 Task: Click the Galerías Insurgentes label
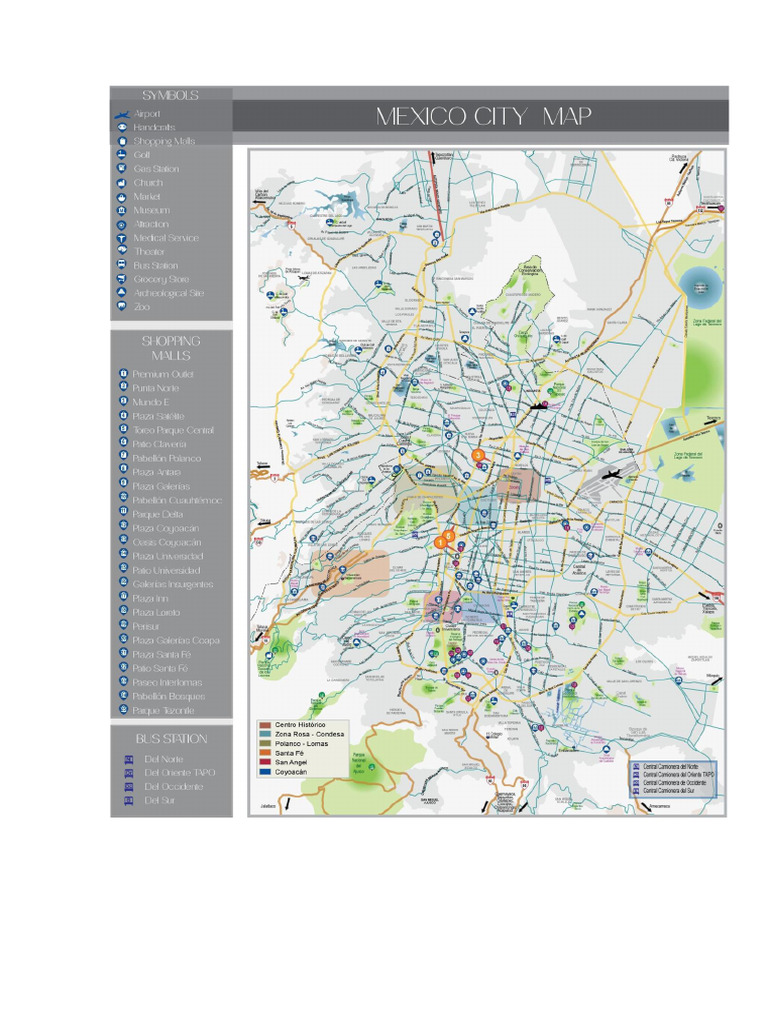(x=173, y=584)
